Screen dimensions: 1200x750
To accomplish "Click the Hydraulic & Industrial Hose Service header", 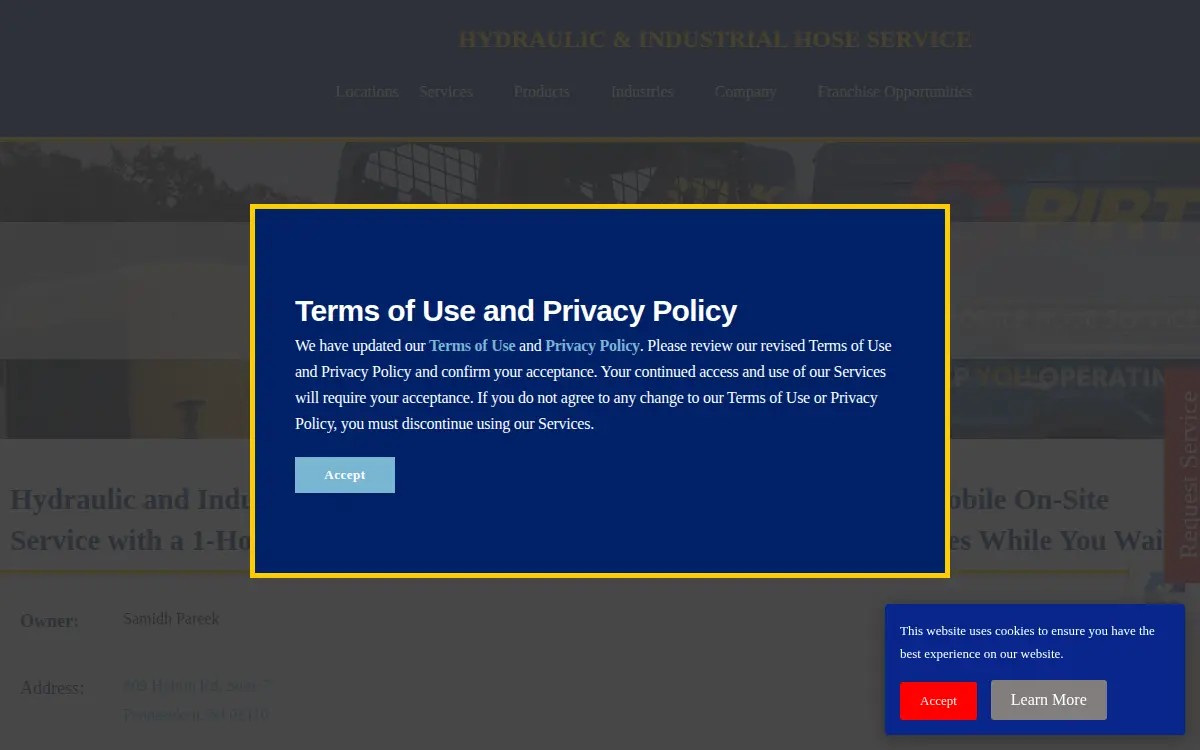I will [715, 40].
